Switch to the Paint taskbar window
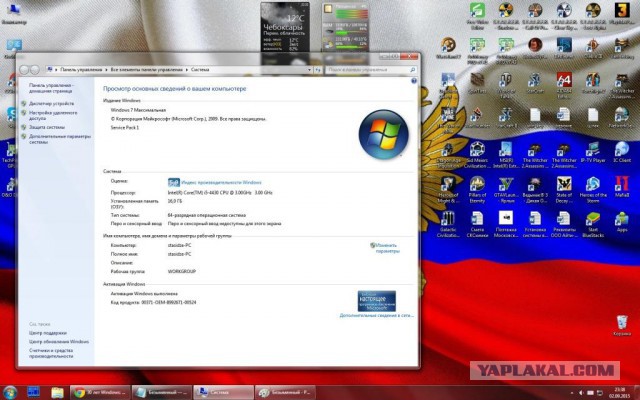This screenshot has width=640, height=400. click(x=285, y=393)
